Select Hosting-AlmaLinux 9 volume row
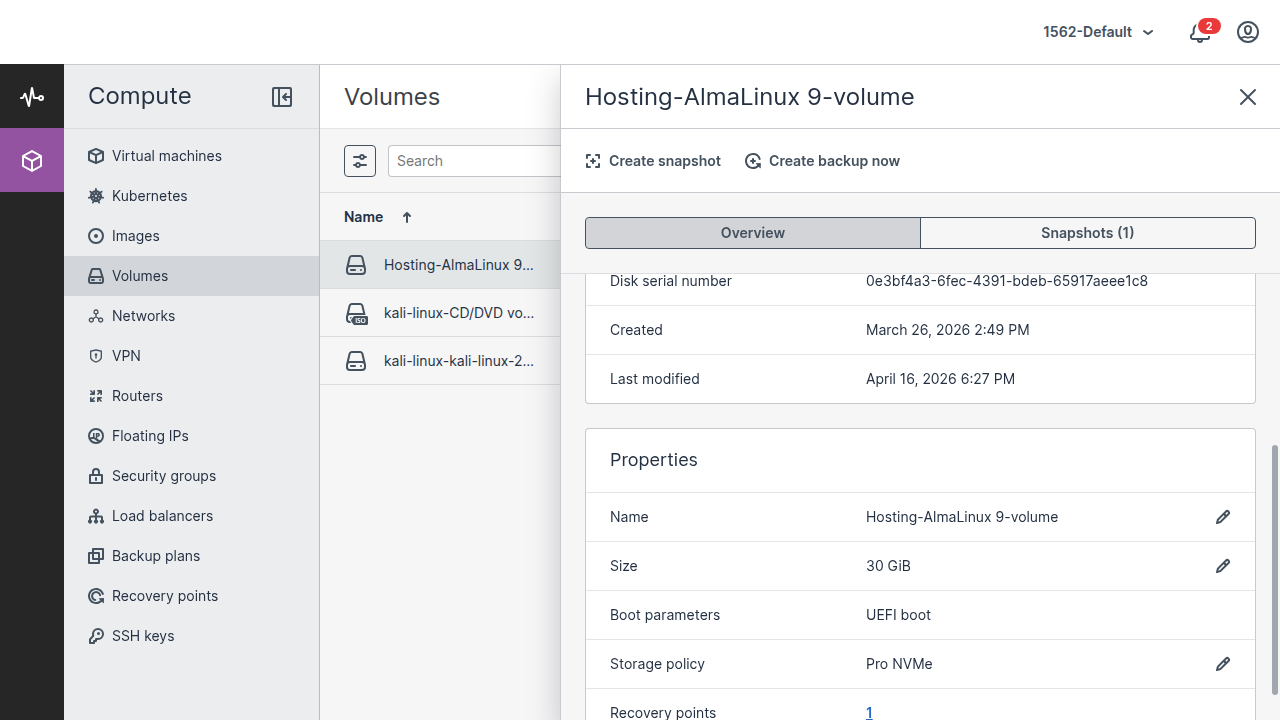The image size is (1280, 720). pos(440,265)
